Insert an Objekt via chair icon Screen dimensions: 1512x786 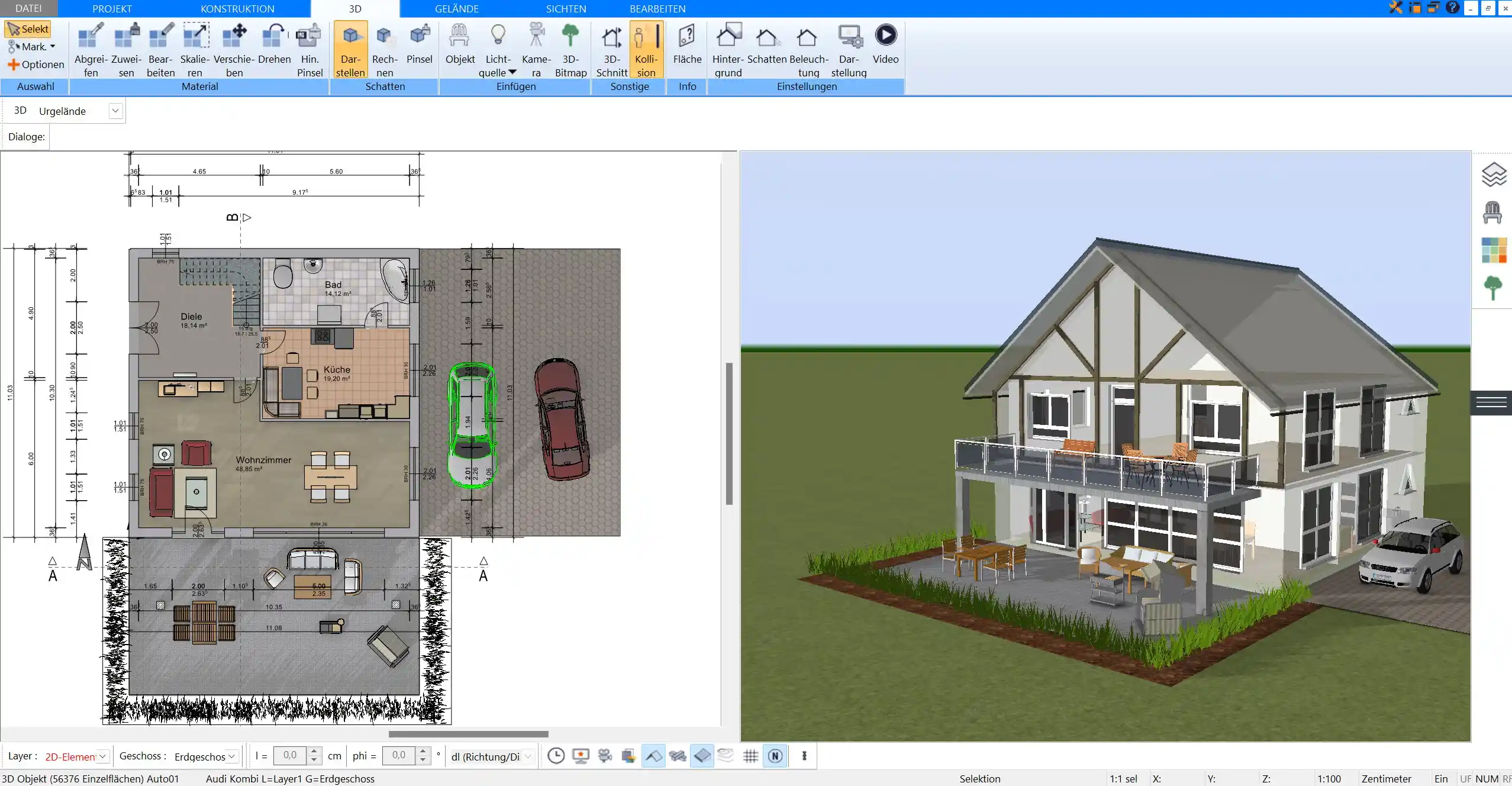click(460, 44)
